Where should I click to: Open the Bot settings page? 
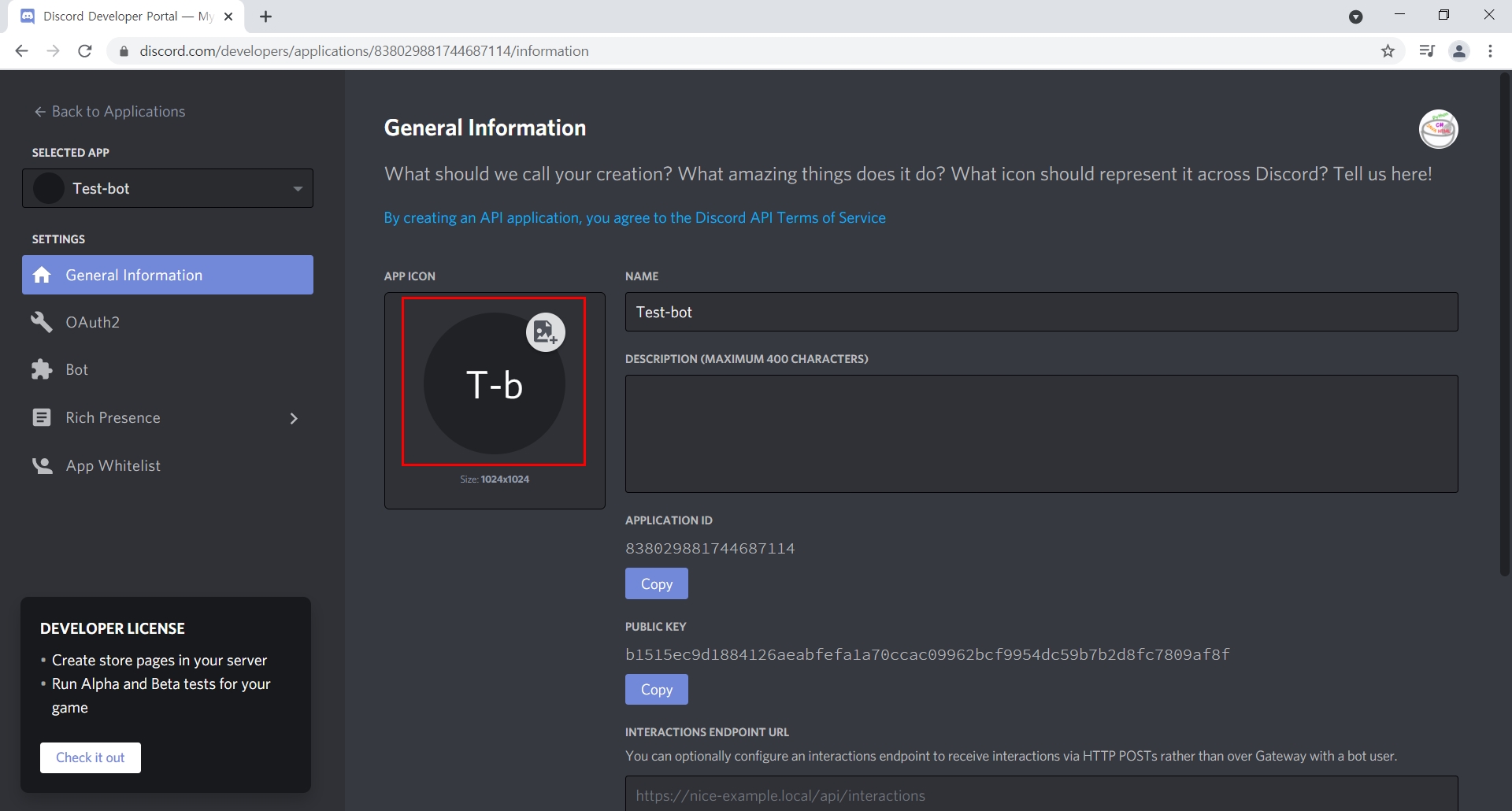coord(168,369)
